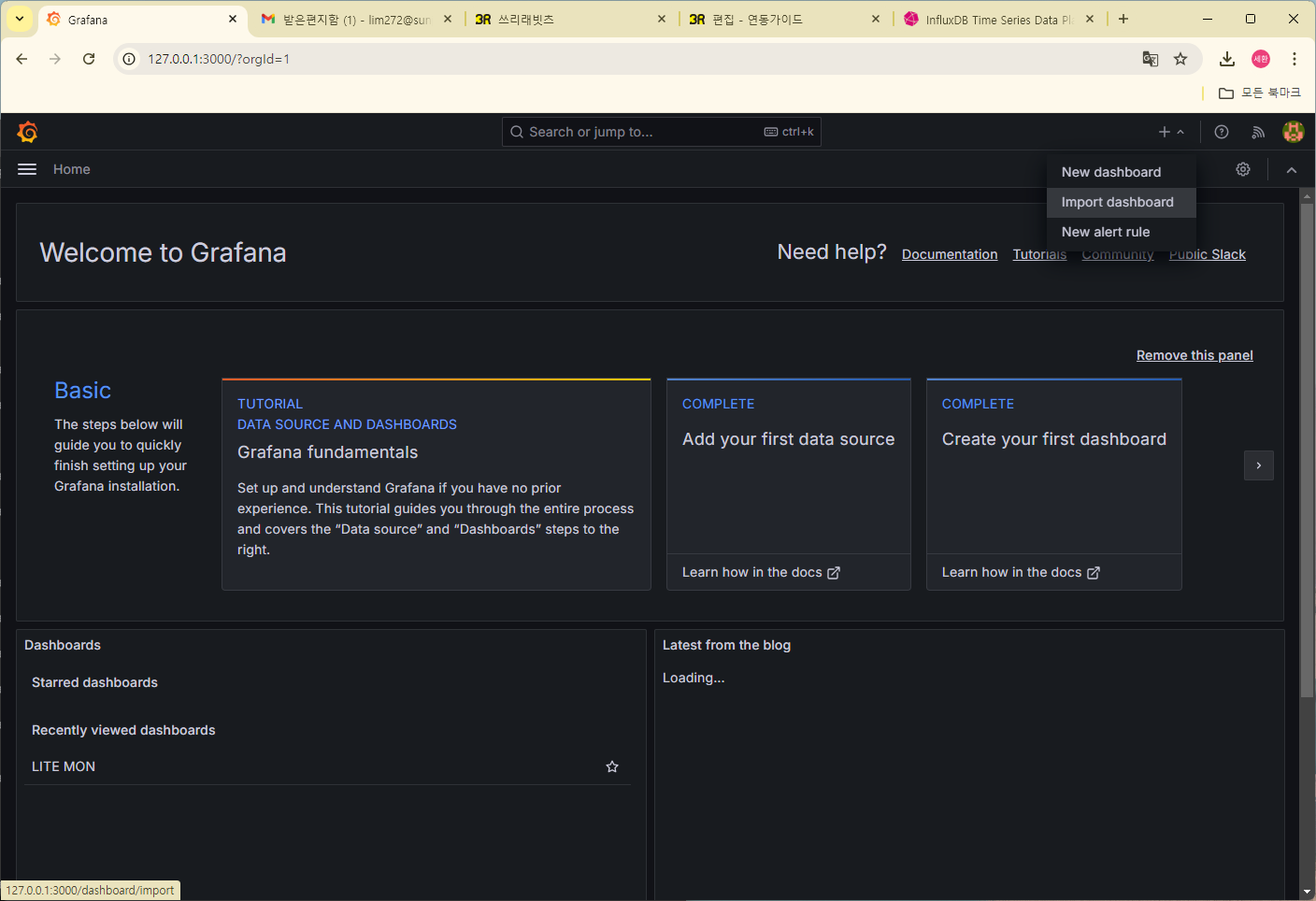Click the page vertical scrollbar

pos(1307,449)
